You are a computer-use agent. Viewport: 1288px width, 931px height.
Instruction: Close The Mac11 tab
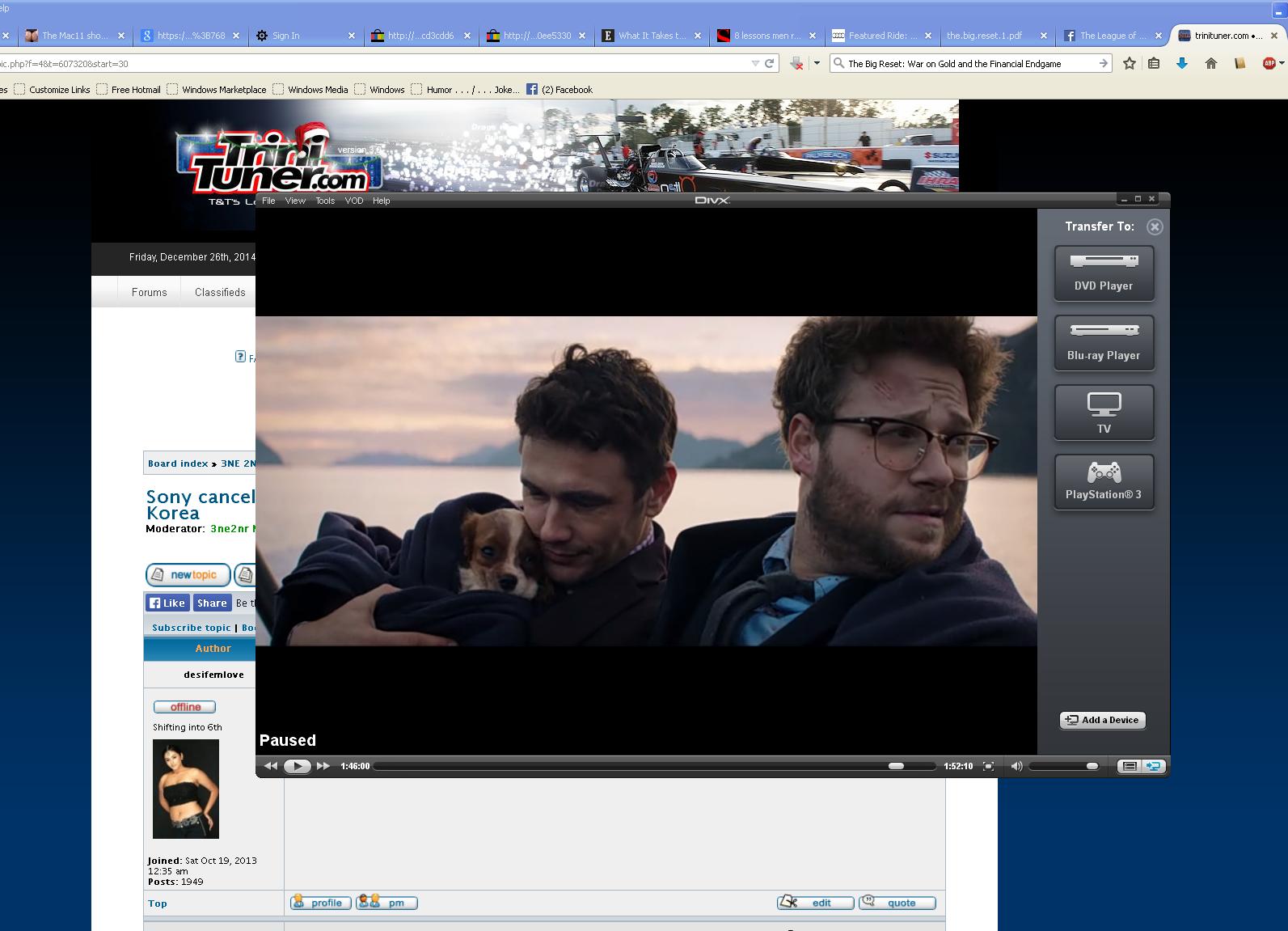tap(121, 36)
